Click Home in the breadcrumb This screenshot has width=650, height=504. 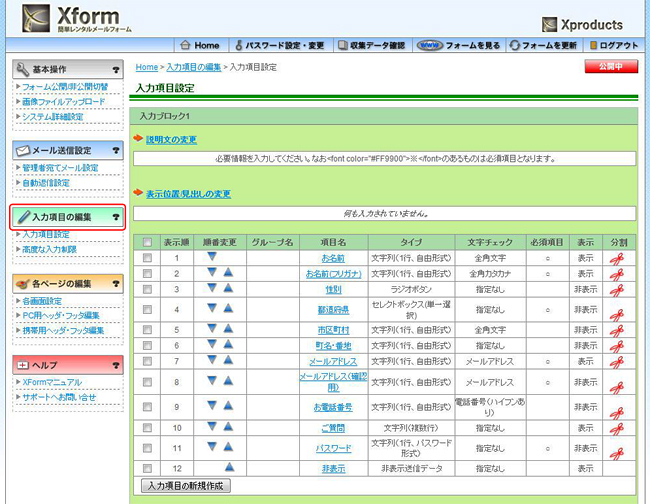147,67
